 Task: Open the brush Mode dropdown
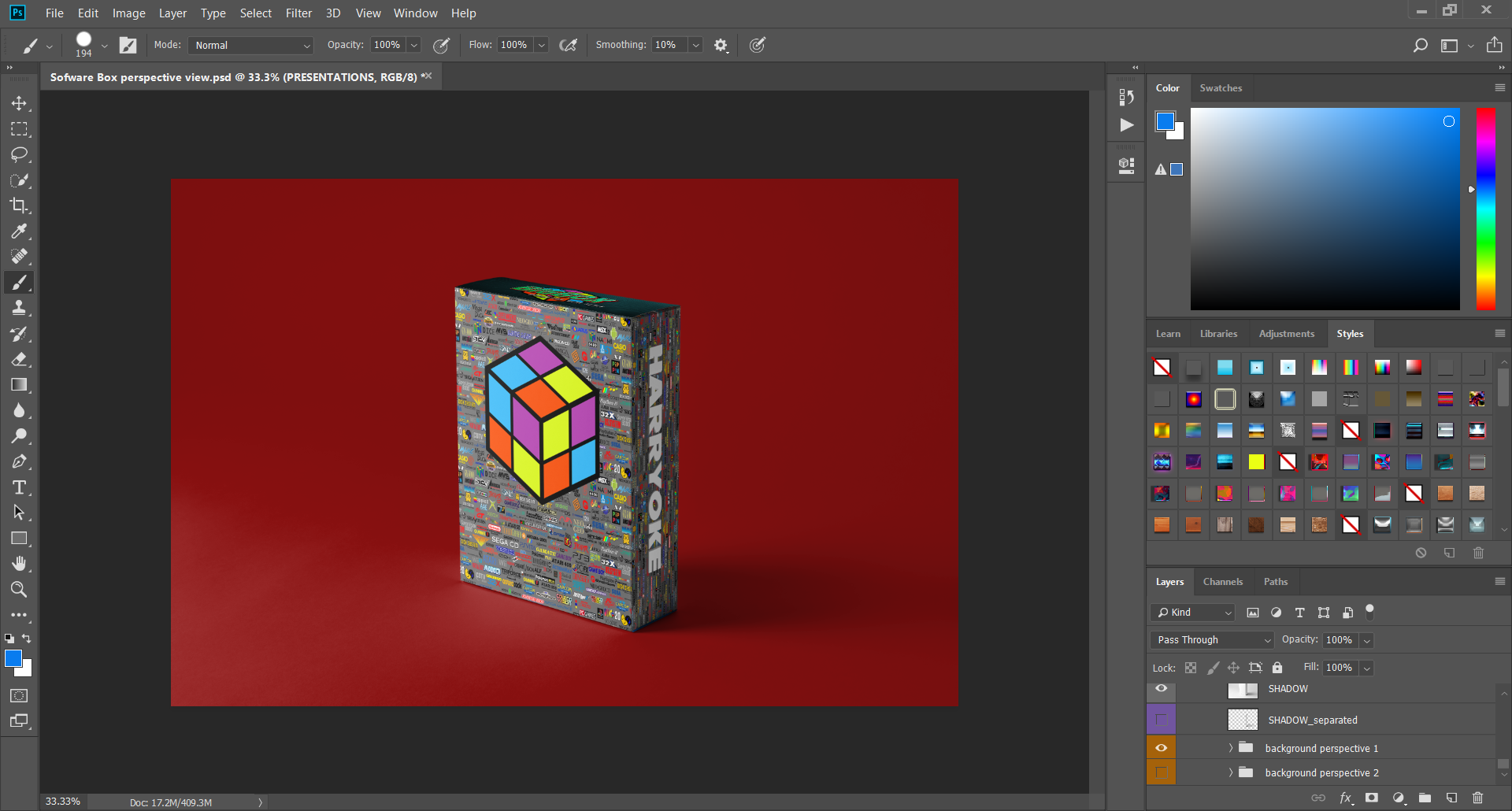(250, 46)
